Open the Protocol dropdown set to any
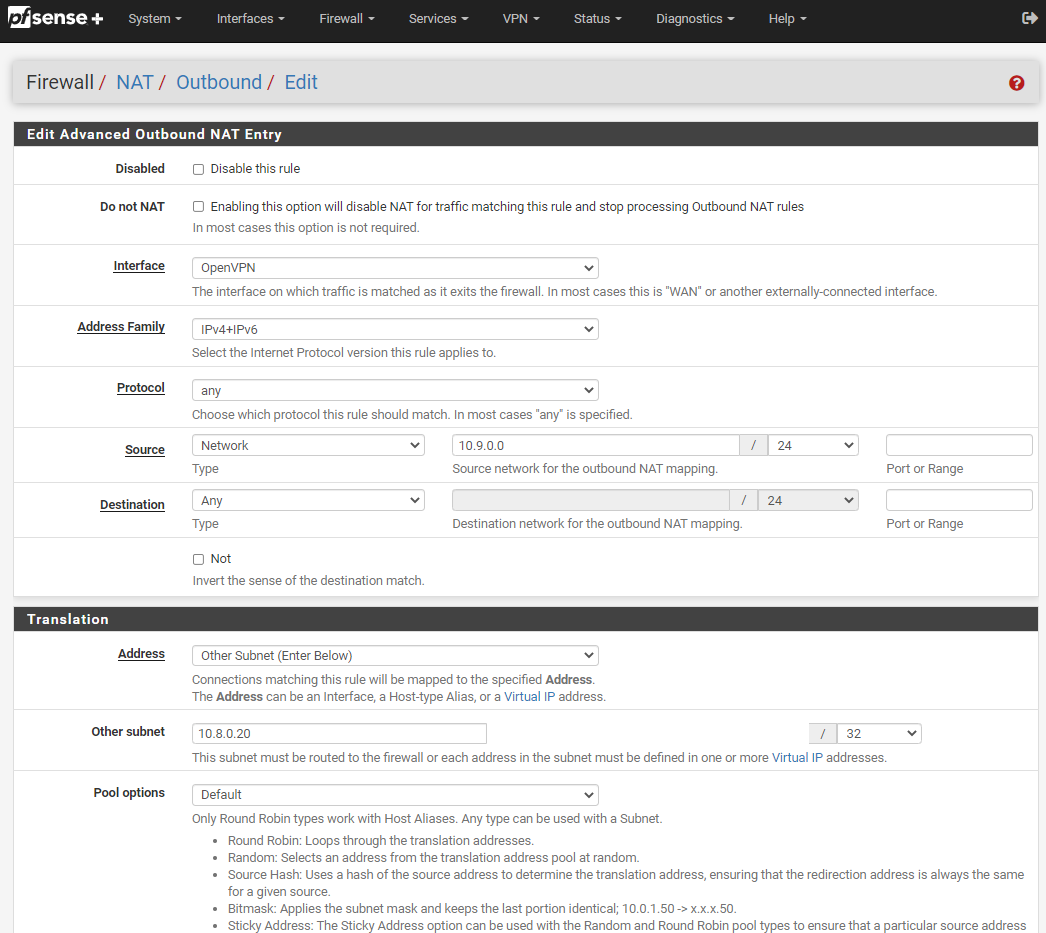 click(395, 390)
